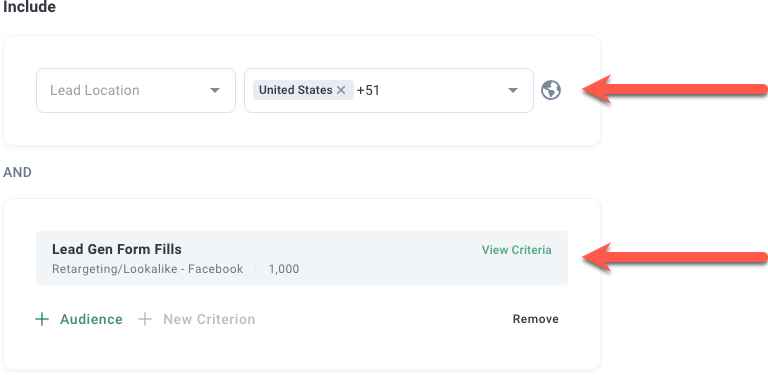768x375 pixels.
Task: Select the Lead Gen Form Fills audience row
Action: (x=302, y=258)
